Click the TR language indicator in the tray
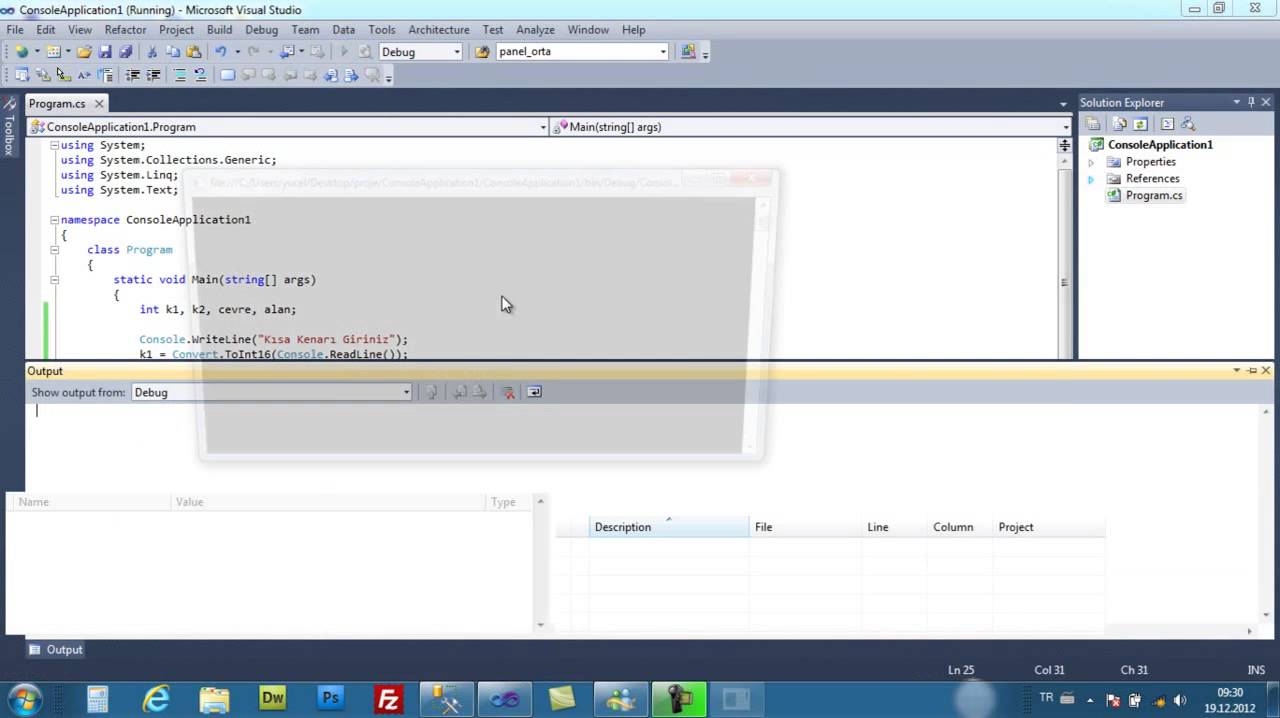This screenshot has width=1280, height=718. [x=1046, y=697]
